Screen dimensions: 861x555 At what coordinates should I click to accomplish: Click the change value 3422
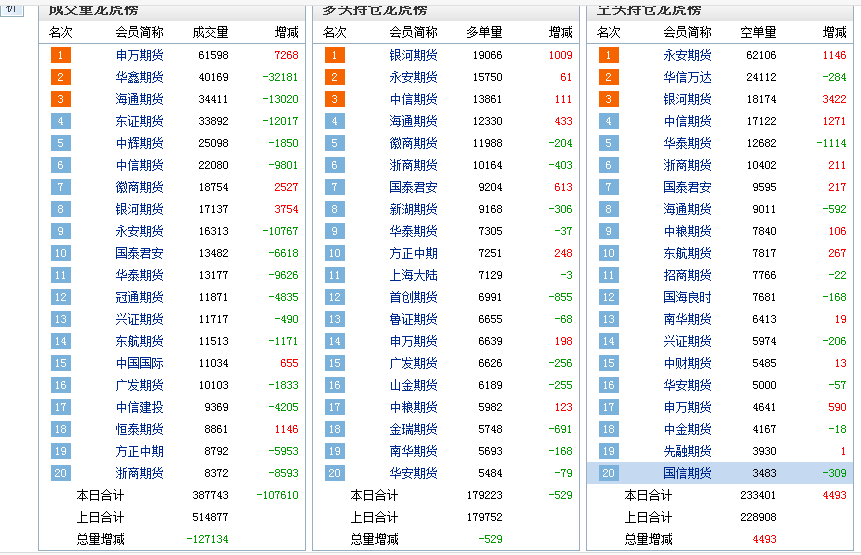pyautogui.click(x=835, y=99)
